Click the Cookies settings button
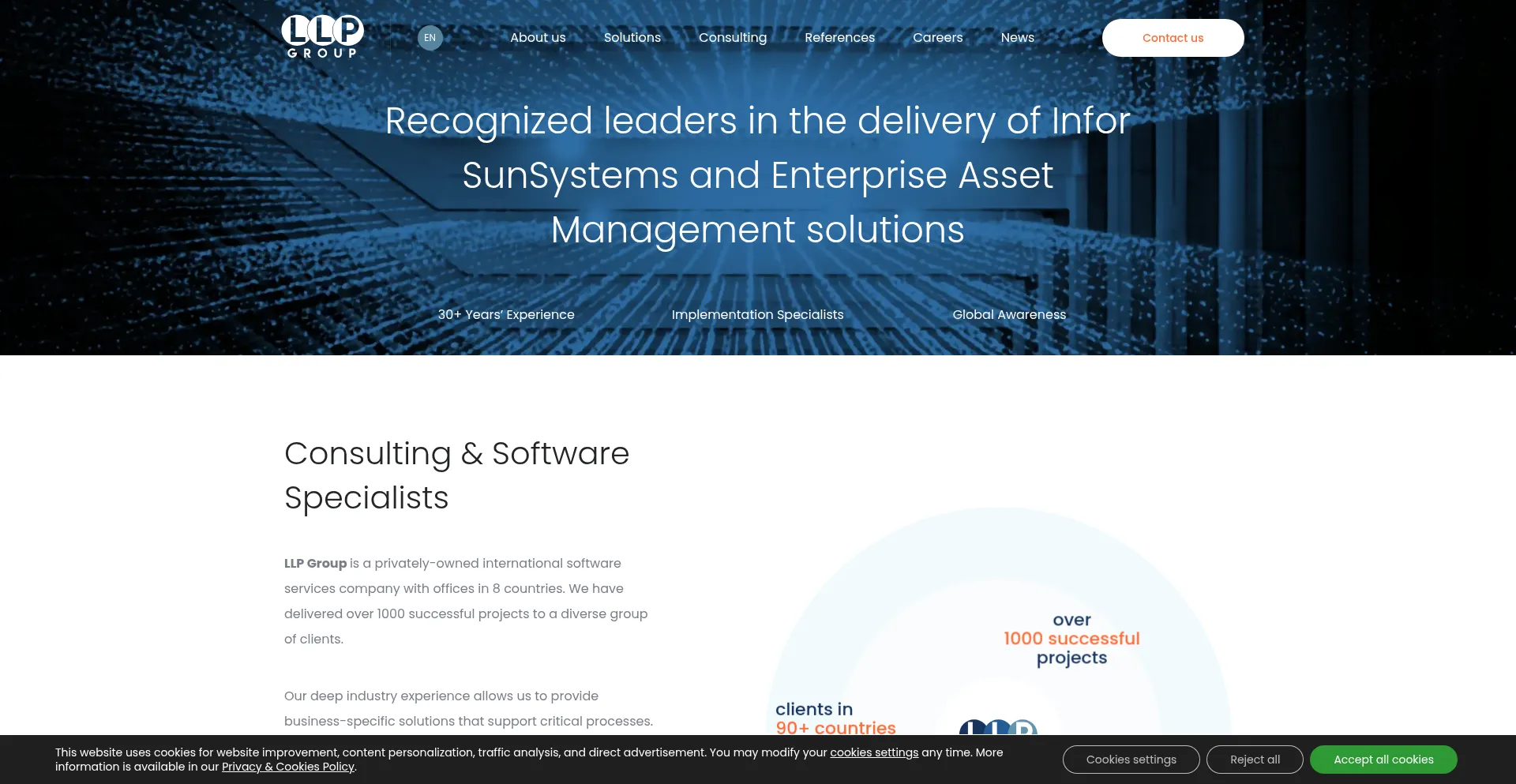 (1131, 760)
